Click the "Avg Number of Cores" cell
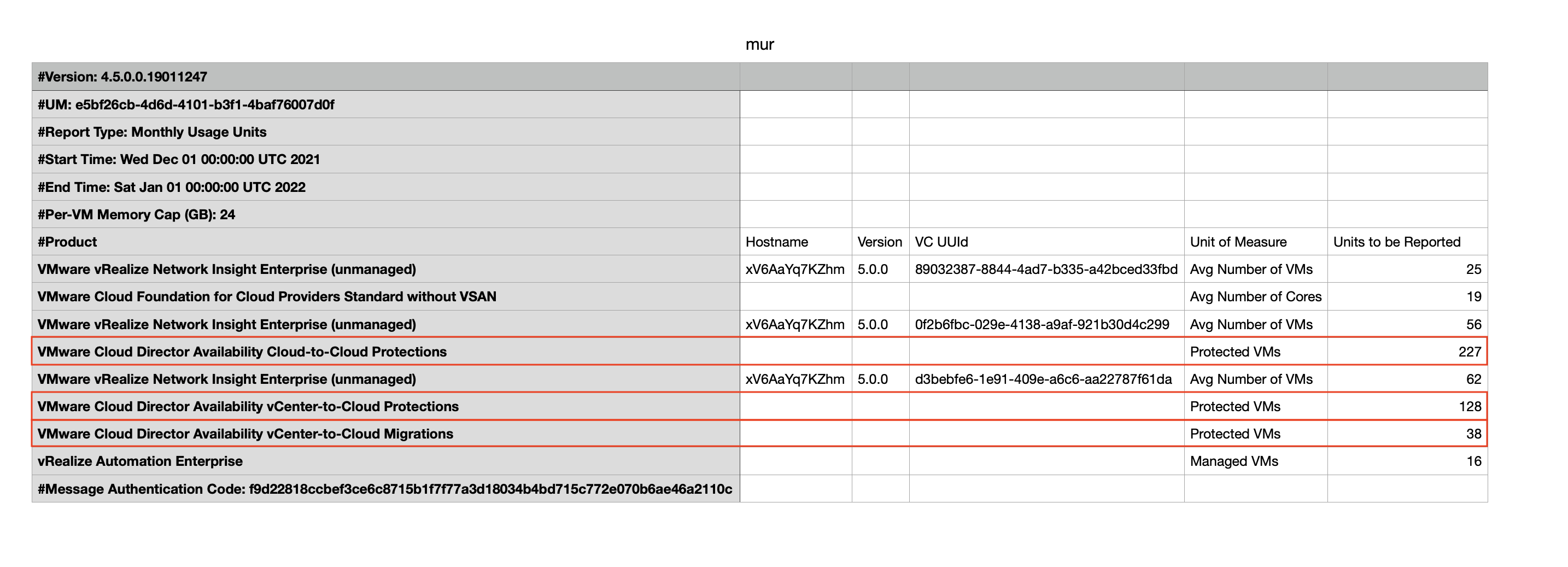 1256,296
